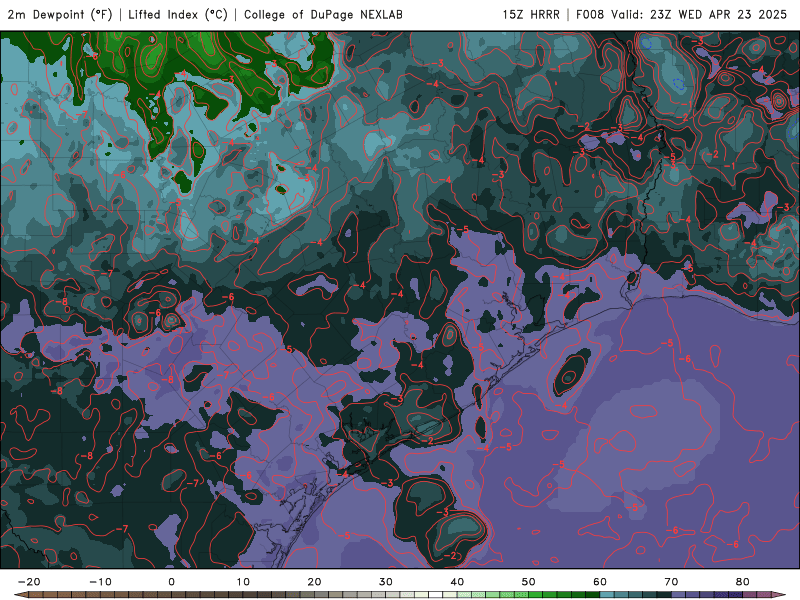Click the 20 label on the color scale
Screen dimensions: 800x600
314,582
